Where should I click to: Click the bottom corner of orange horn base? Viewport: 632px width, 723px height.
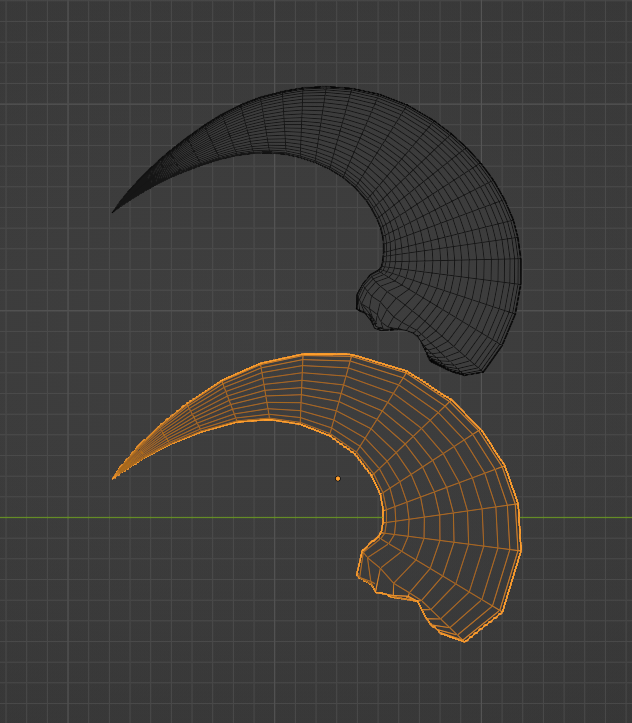pos(464,640)
